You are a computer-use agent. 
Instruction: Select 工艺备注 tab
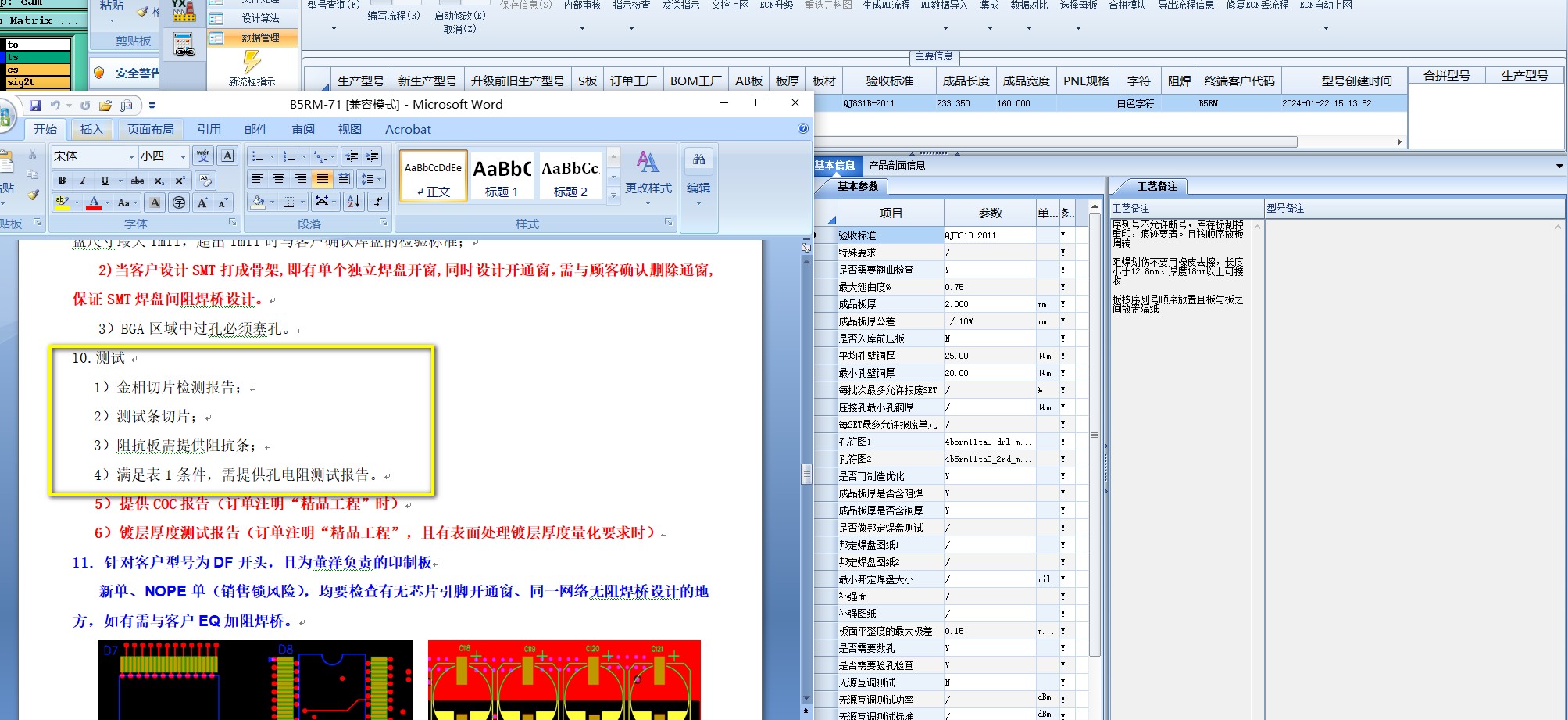[x=1157, y=186]
